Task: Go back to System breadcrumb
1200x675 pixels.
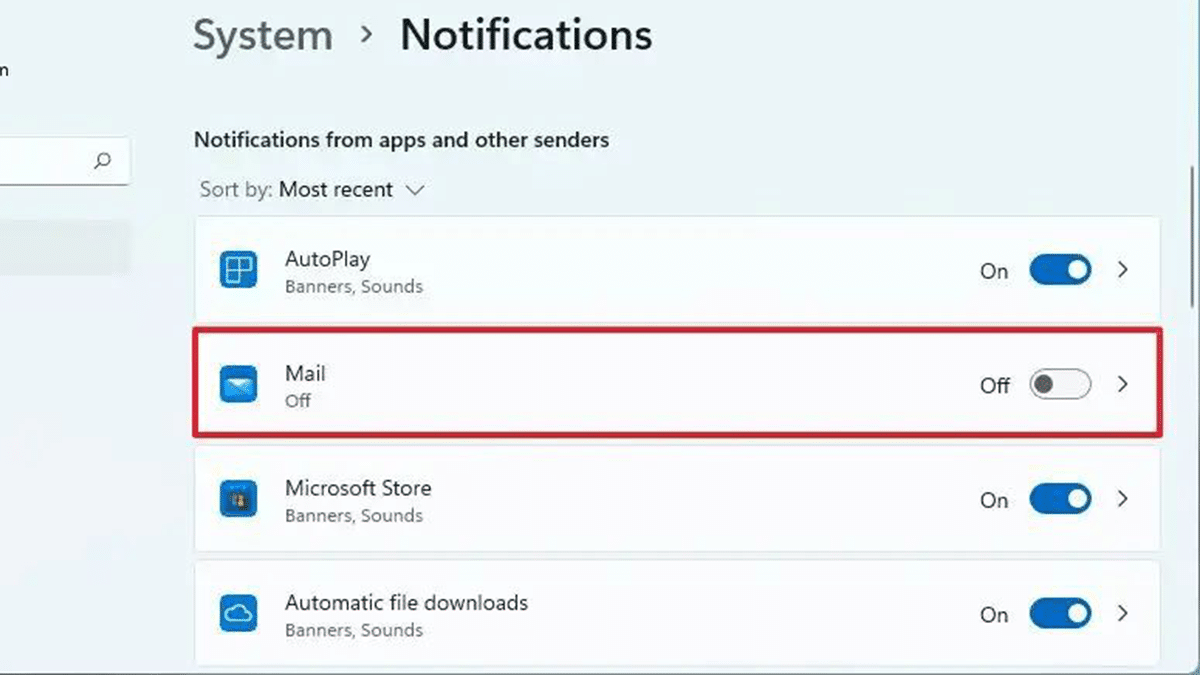Action: pyautogui.click(x=262, y=36)
